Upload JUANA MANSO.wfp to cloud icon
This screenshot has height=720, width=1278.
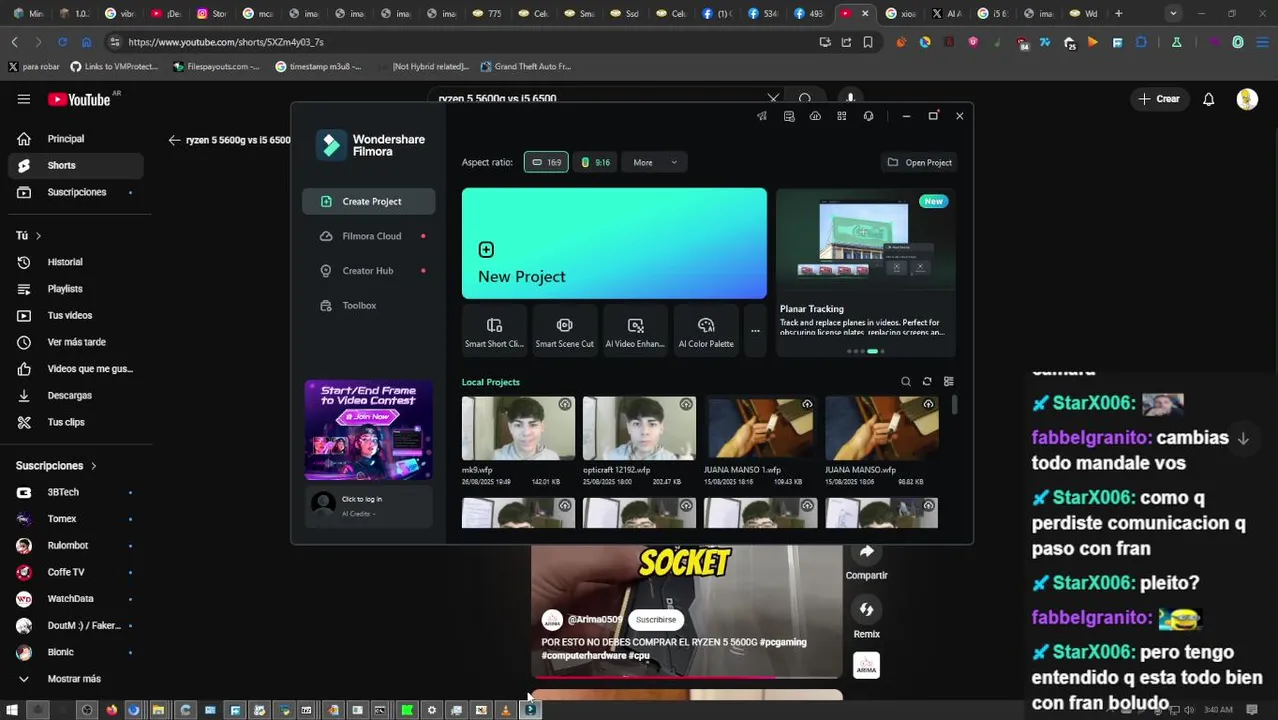928,405
